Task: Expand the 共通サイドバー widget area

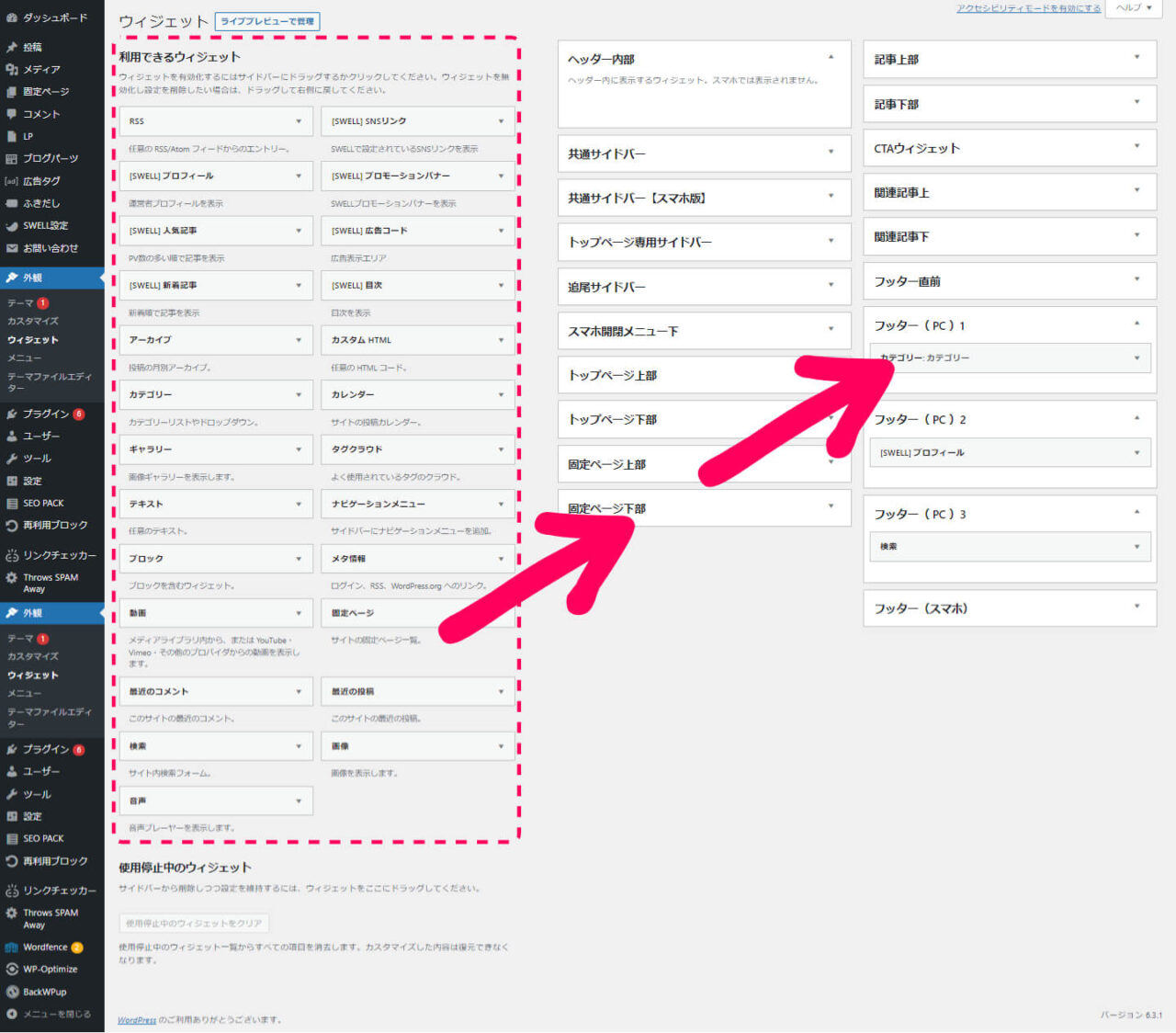Action: (x=831, y=152)
